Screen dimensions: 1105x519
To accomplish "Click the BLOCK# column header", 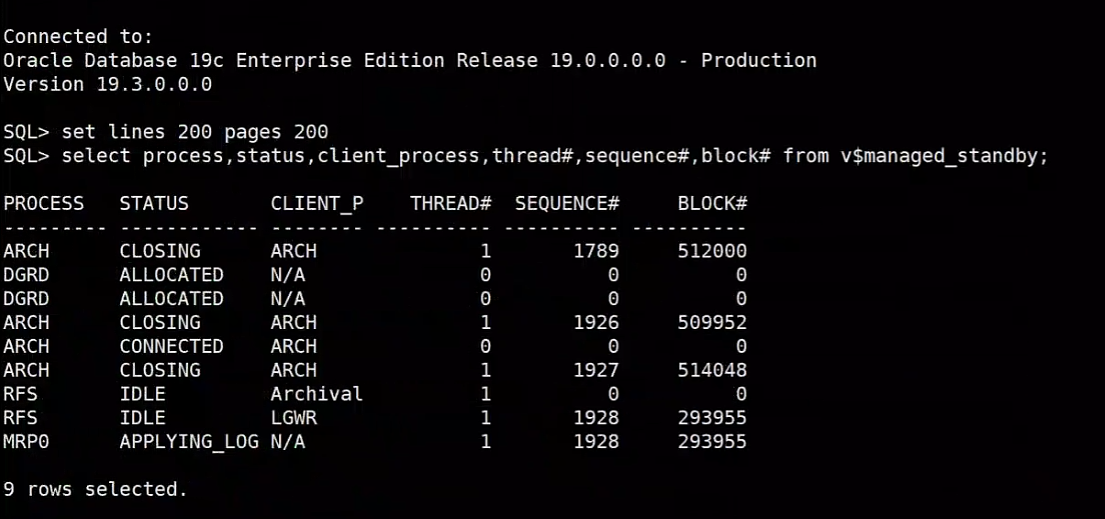I will pos(712,204).
